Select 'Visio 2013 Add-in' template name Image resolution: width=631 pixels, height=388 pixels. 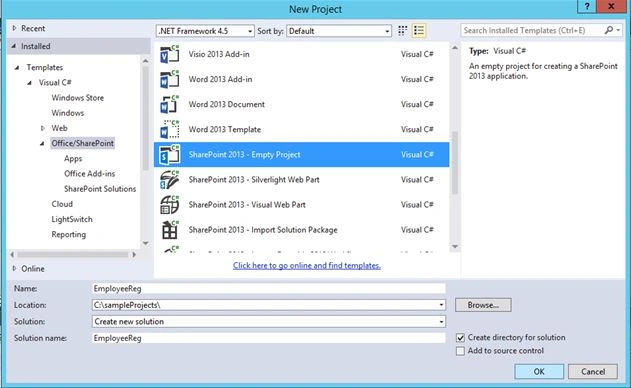pos(219,54)
